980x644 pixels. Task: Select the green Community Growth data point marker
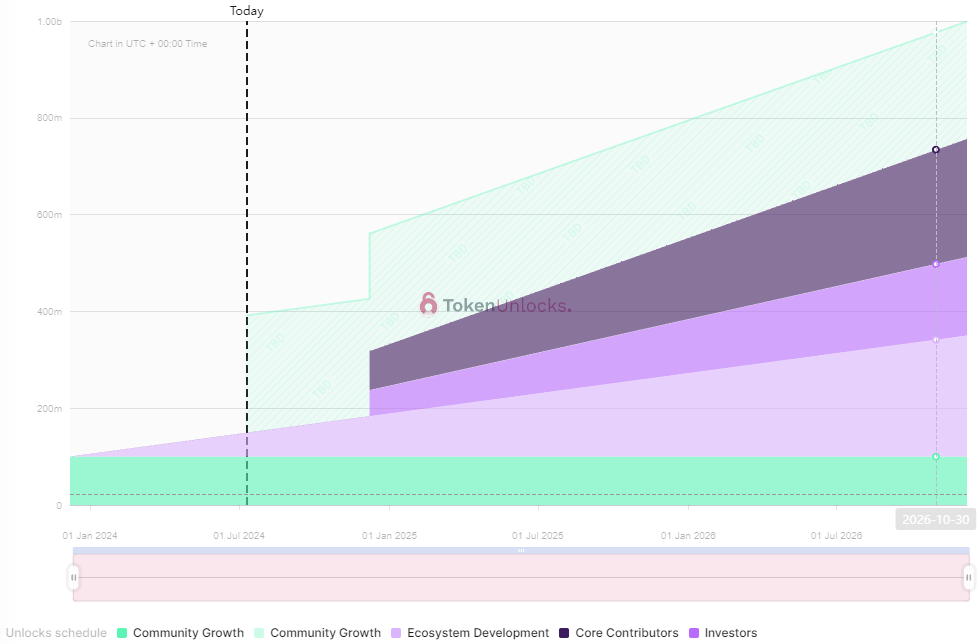click(936, 457)
